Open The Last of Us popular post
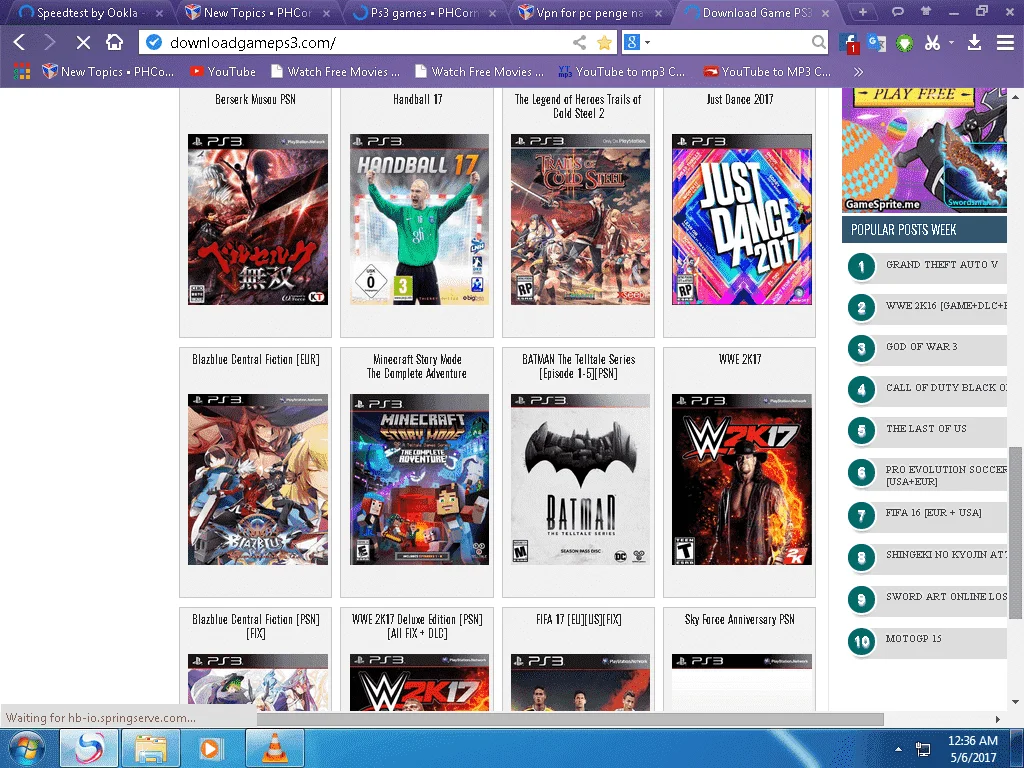This screenshot has width=1024, height=768. (x=926, y=428)
